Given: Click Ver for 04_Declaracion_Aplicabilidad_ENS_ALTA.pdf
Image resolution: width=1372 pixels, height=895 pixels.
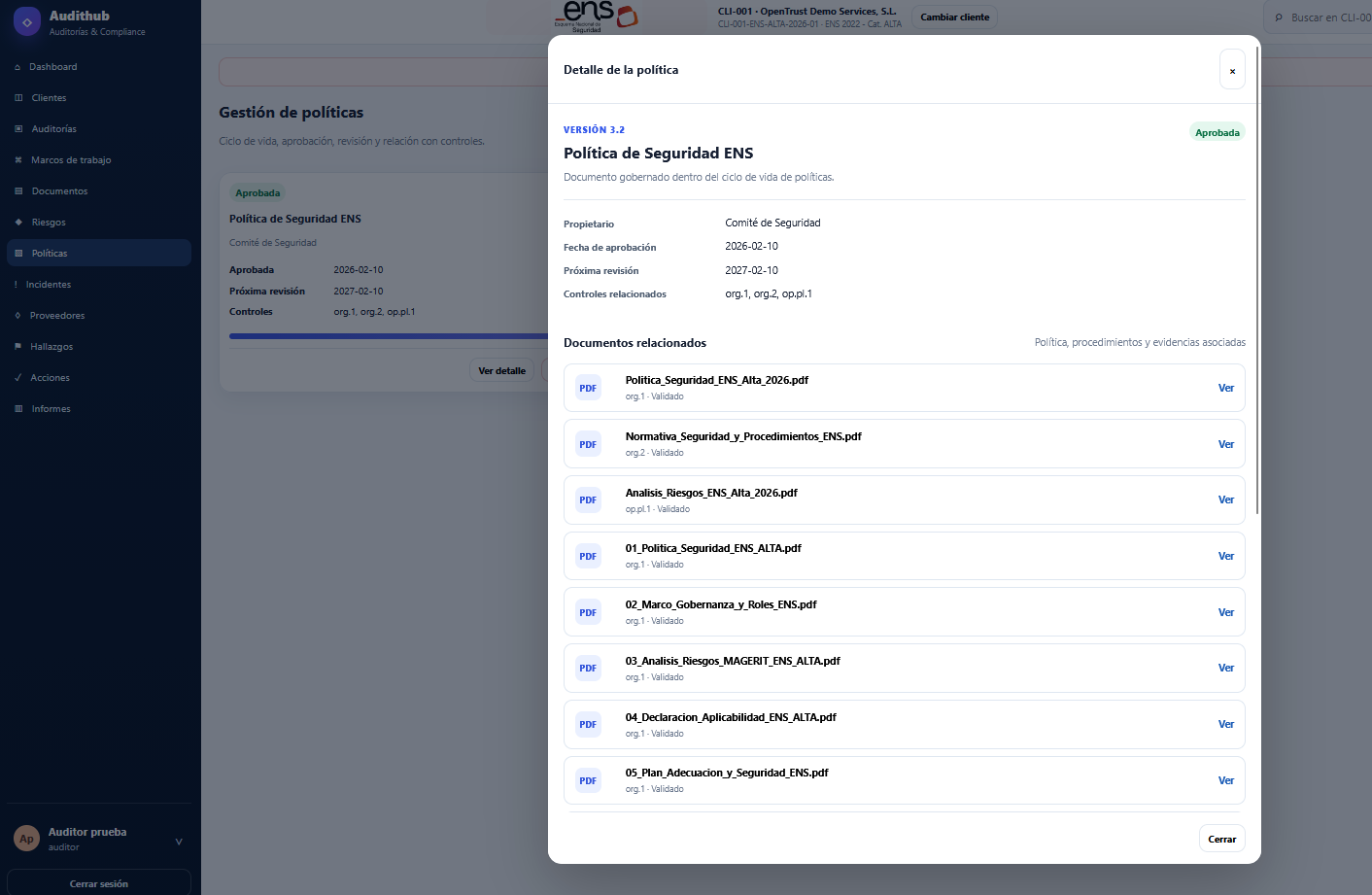Looking at the screenshot, I should [x=1226, y=724].
